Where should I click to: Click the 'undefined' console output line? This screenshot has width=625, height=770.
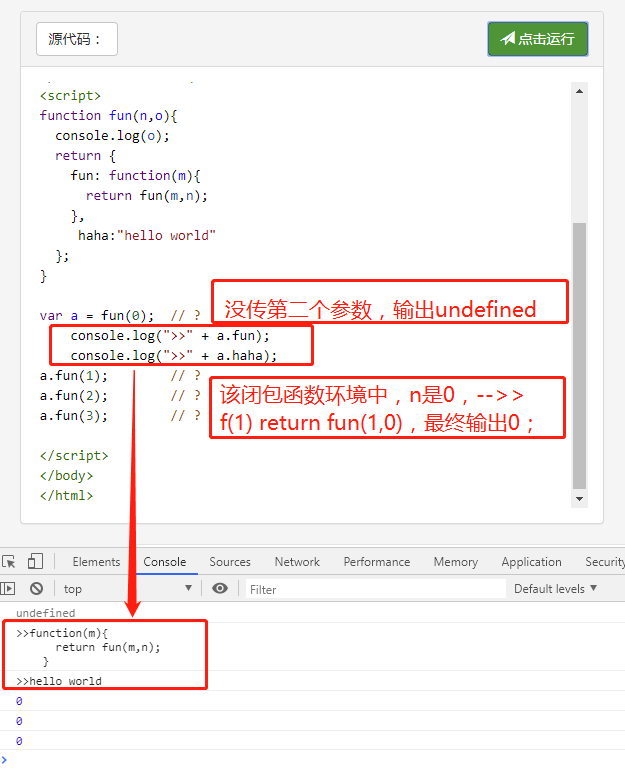[46, 613]
